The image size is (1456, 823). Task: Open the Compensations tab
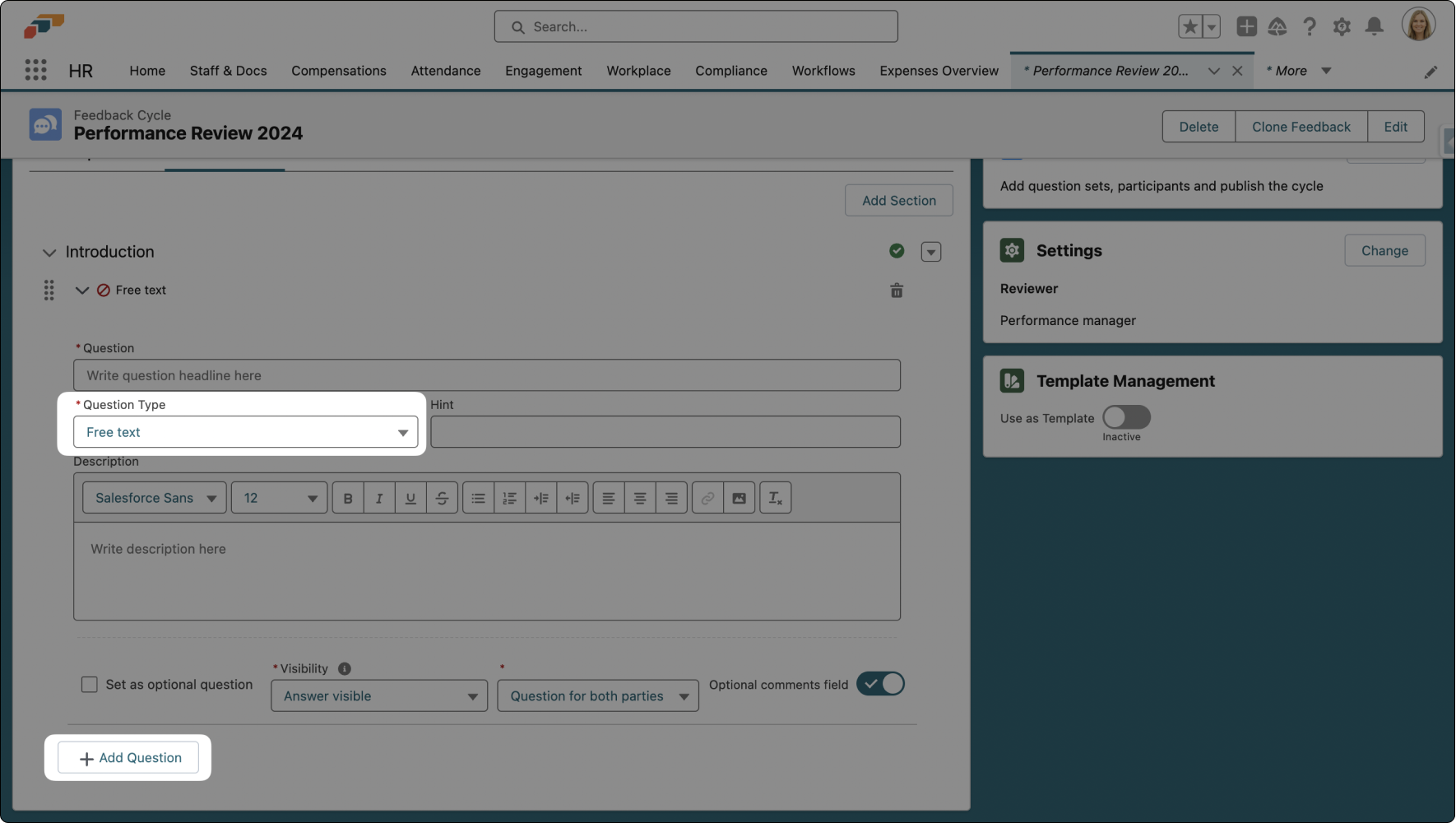coord(338,71)
